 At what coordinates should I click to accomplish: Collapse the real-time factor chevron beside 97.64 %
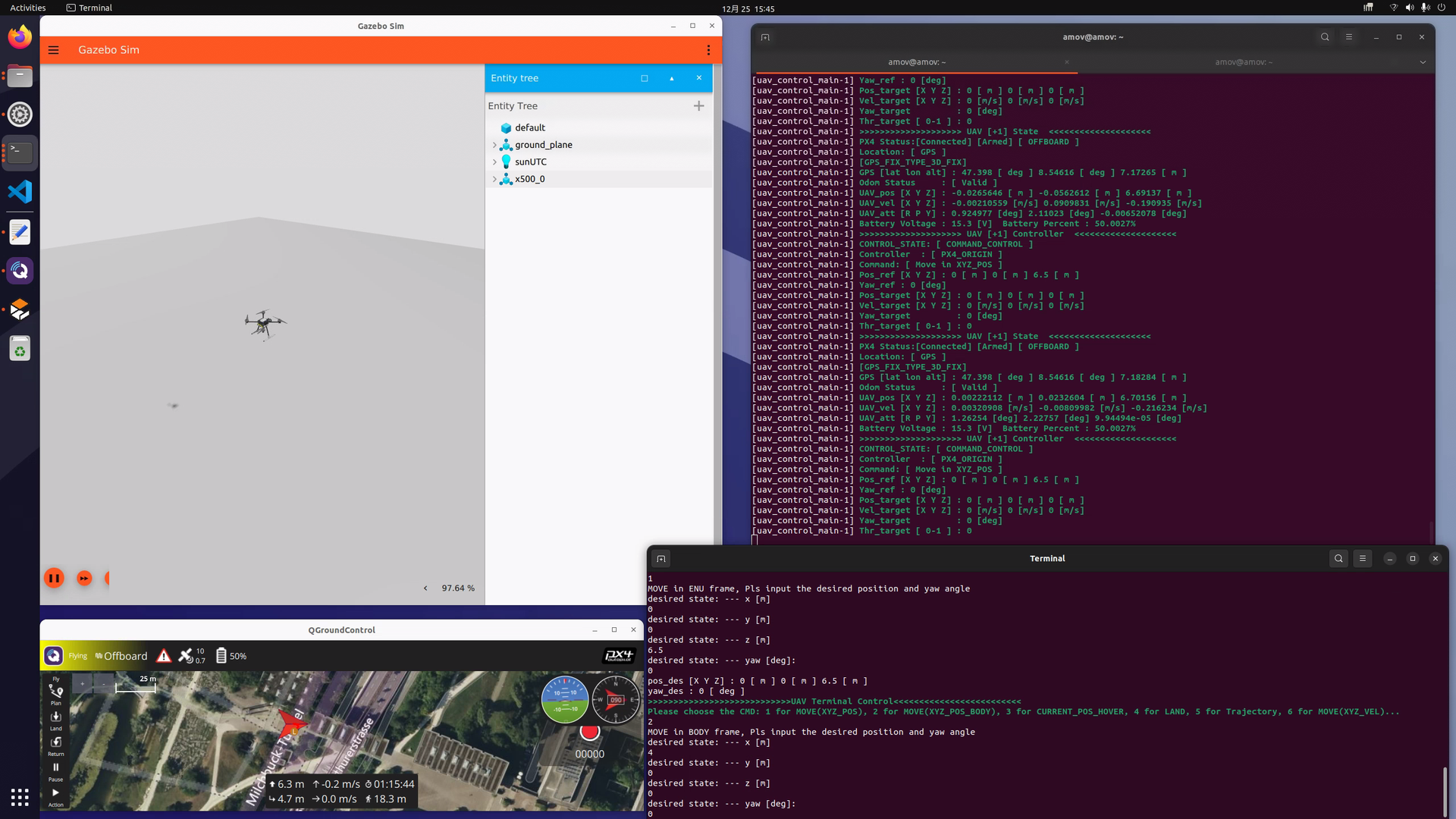pyautogui.click(x=425, y=588)
